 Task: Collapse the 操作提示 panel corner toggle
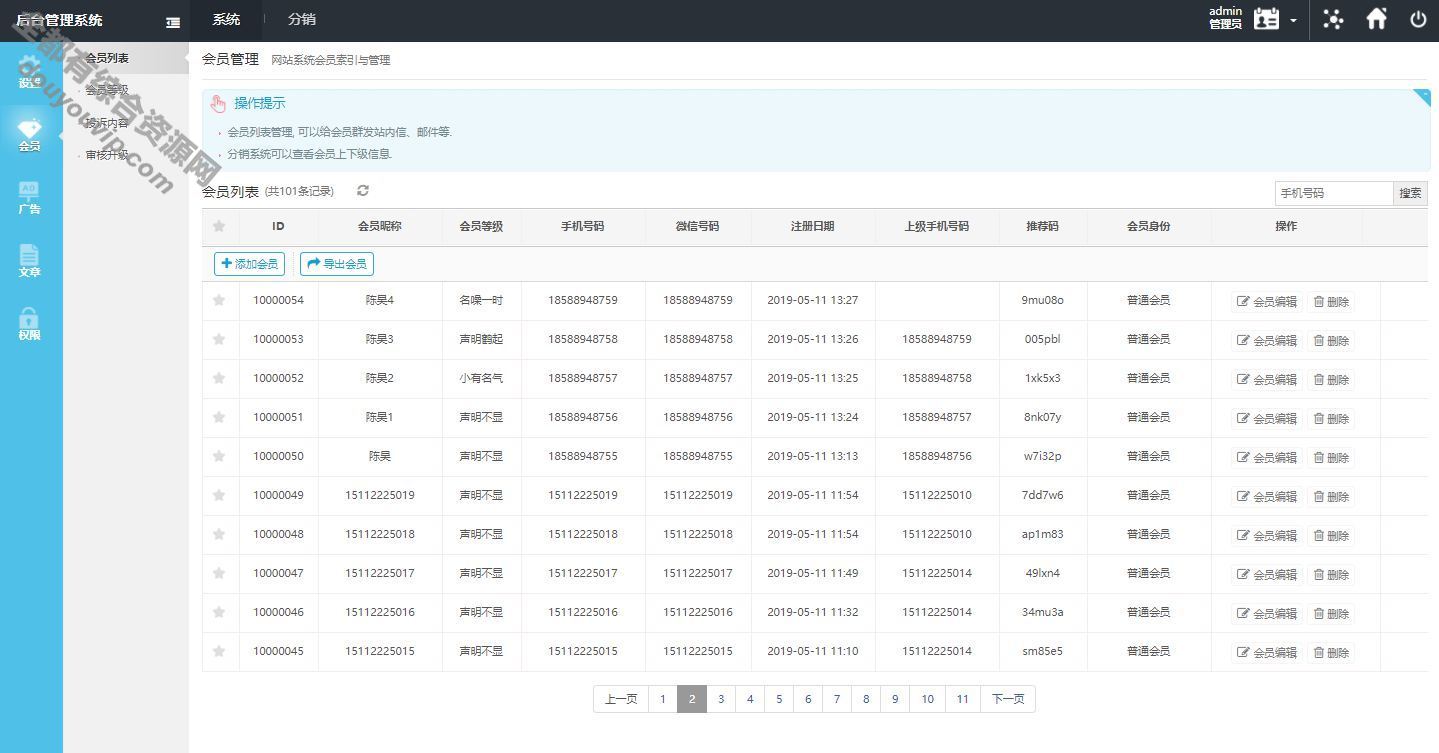coord(1422,96)
